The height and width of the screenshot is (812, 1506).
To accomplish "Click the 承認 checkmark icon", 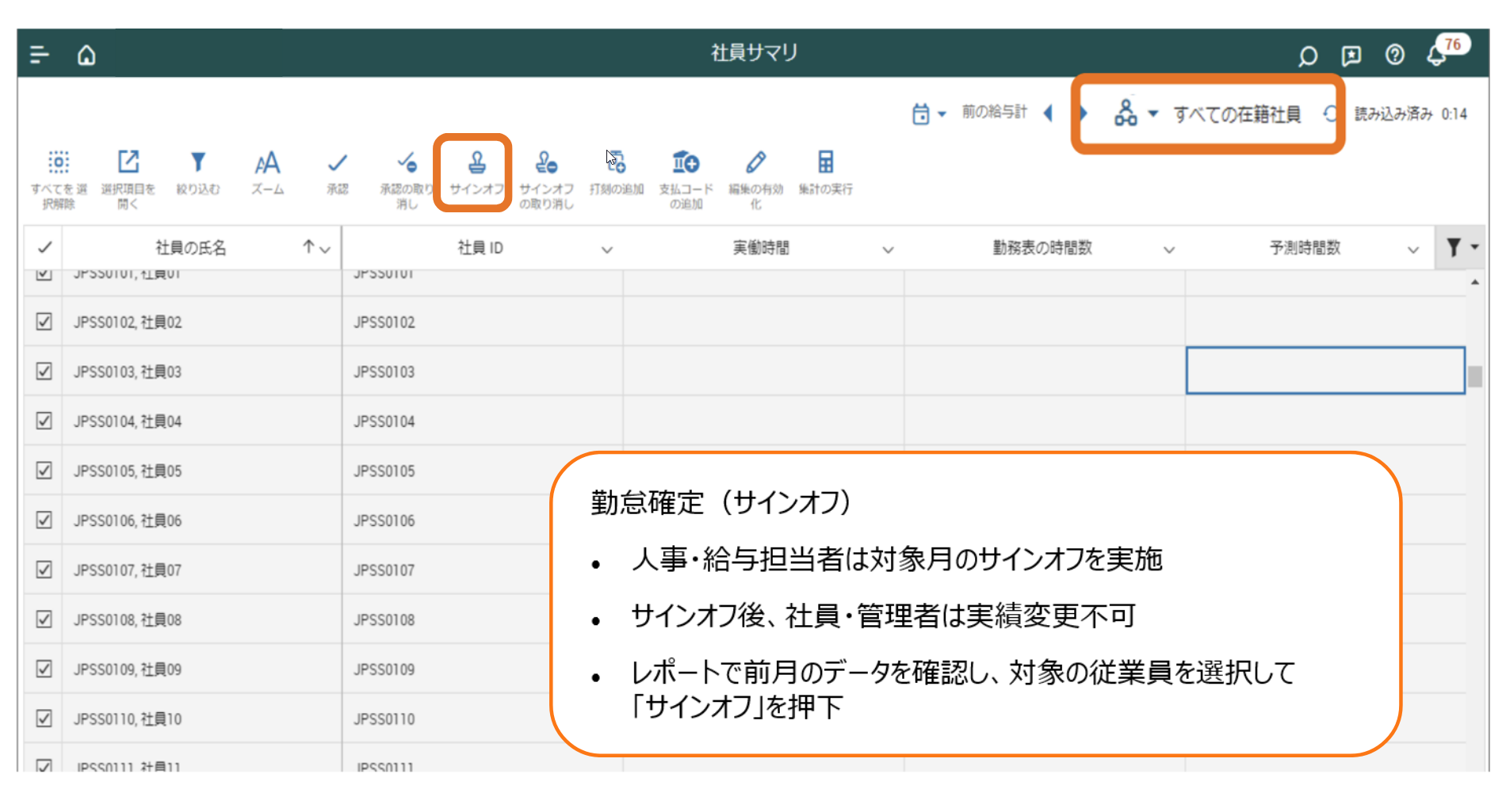I will tap(338, 163).
